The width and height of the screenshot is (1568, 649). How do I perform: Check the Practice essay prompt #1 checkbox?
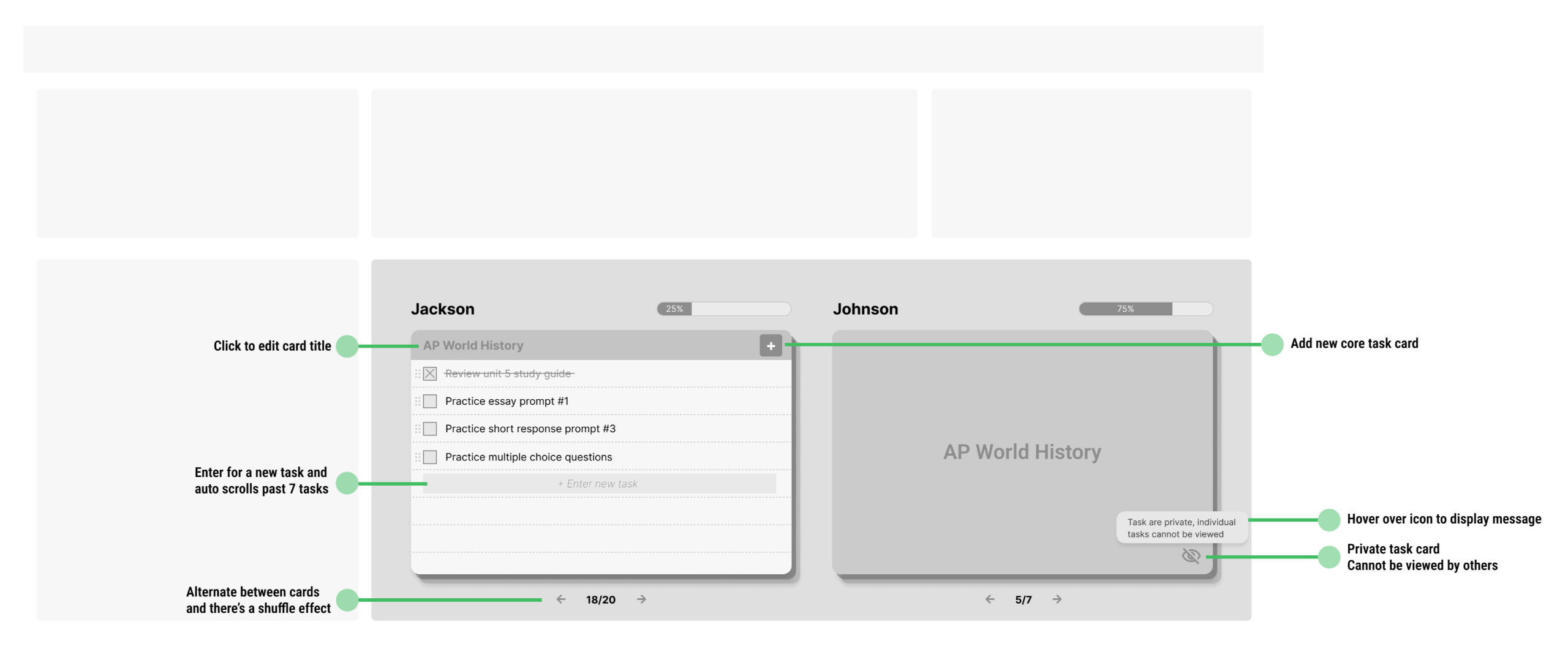pos(430,402)
